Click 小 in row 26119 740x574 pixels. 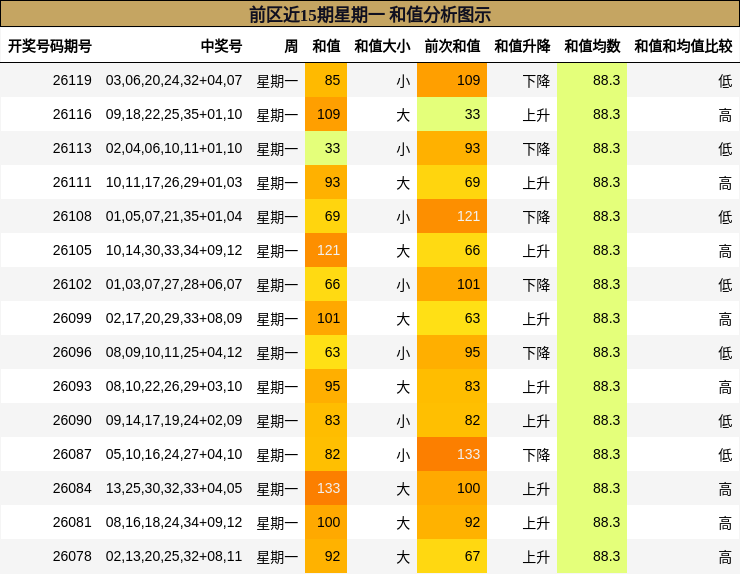pyautogui.click(x=403, y=81)
